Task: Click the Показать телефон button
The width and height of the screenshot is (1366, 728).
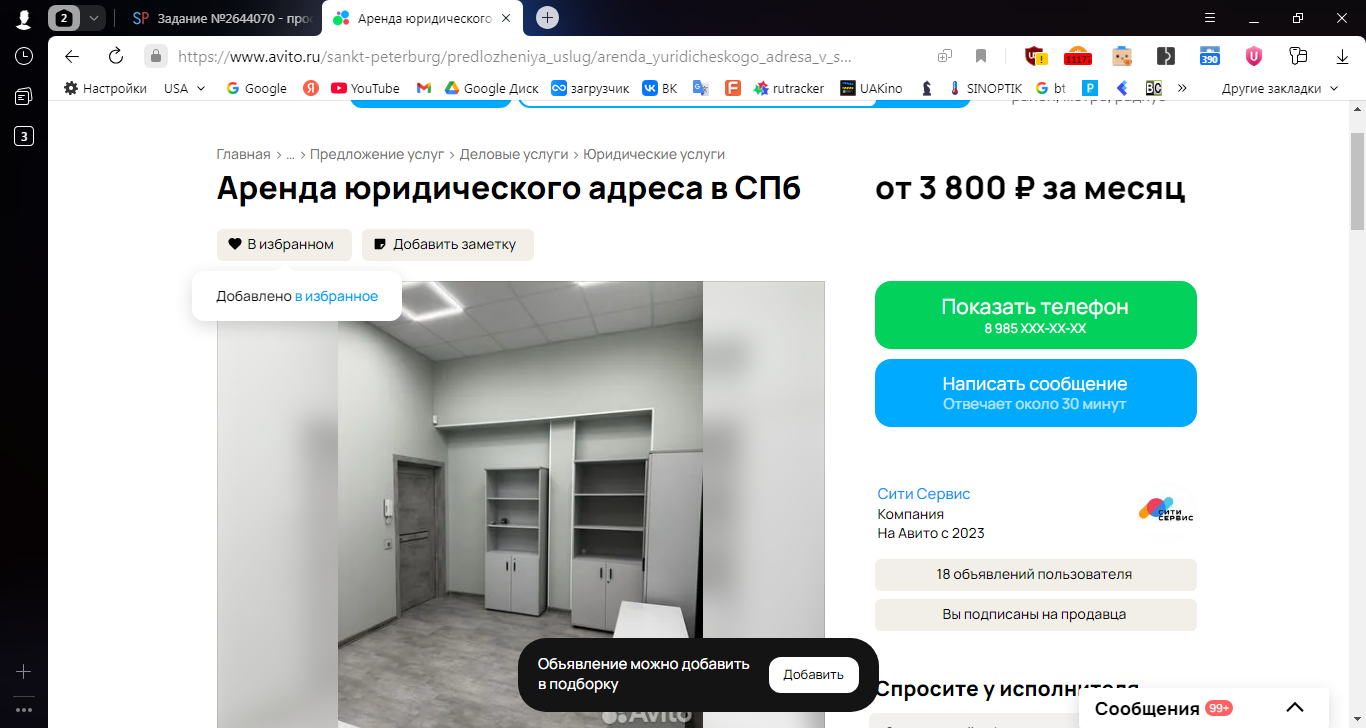Action: [x=1035, y=315]
